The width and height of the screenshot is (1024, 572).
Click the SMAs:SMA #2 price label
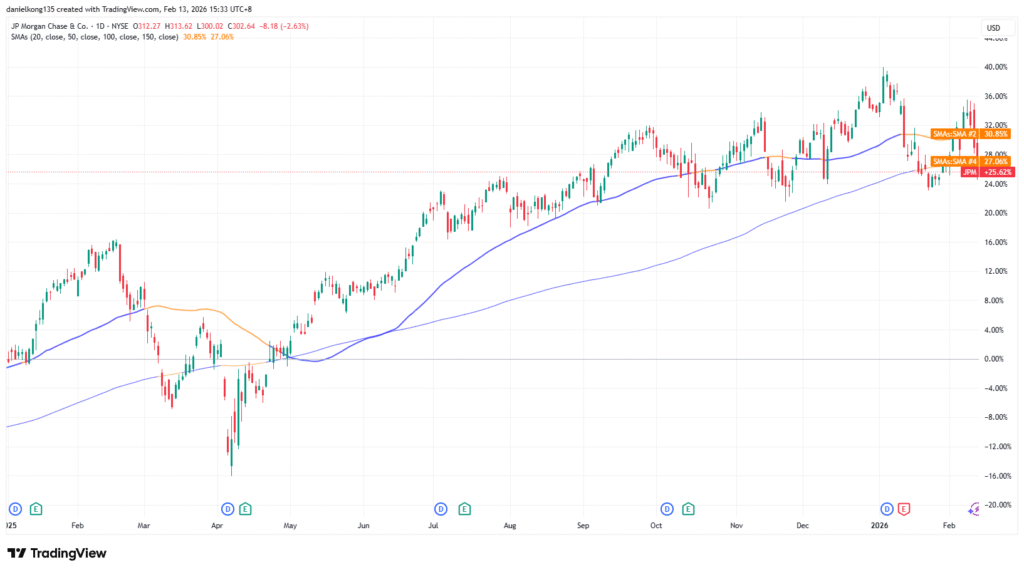tap(954, 133)
